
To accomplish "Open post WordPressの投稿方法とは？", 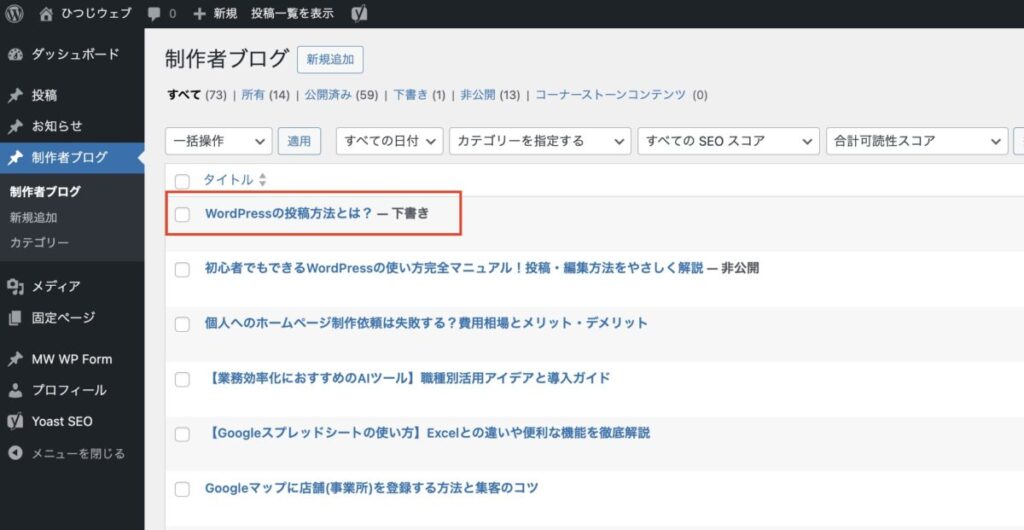I will coord(289,213).
